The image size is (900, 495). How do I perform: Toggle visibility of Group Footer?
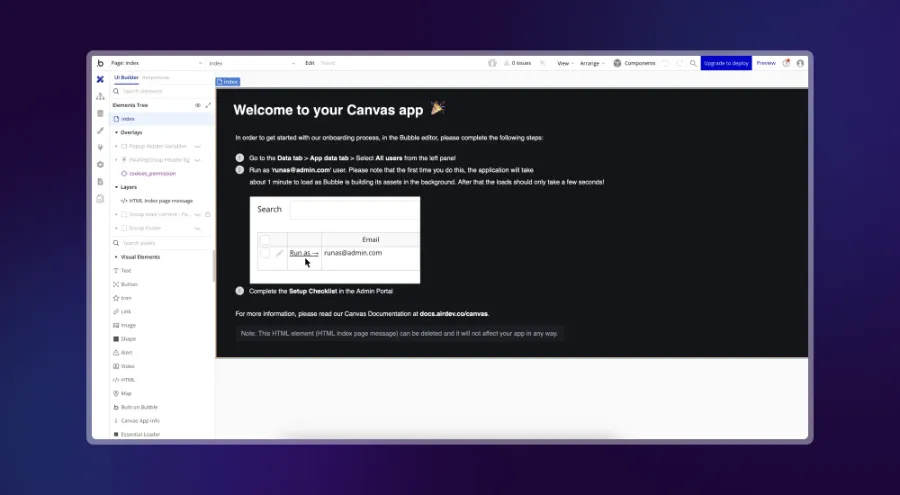[197, 228]
